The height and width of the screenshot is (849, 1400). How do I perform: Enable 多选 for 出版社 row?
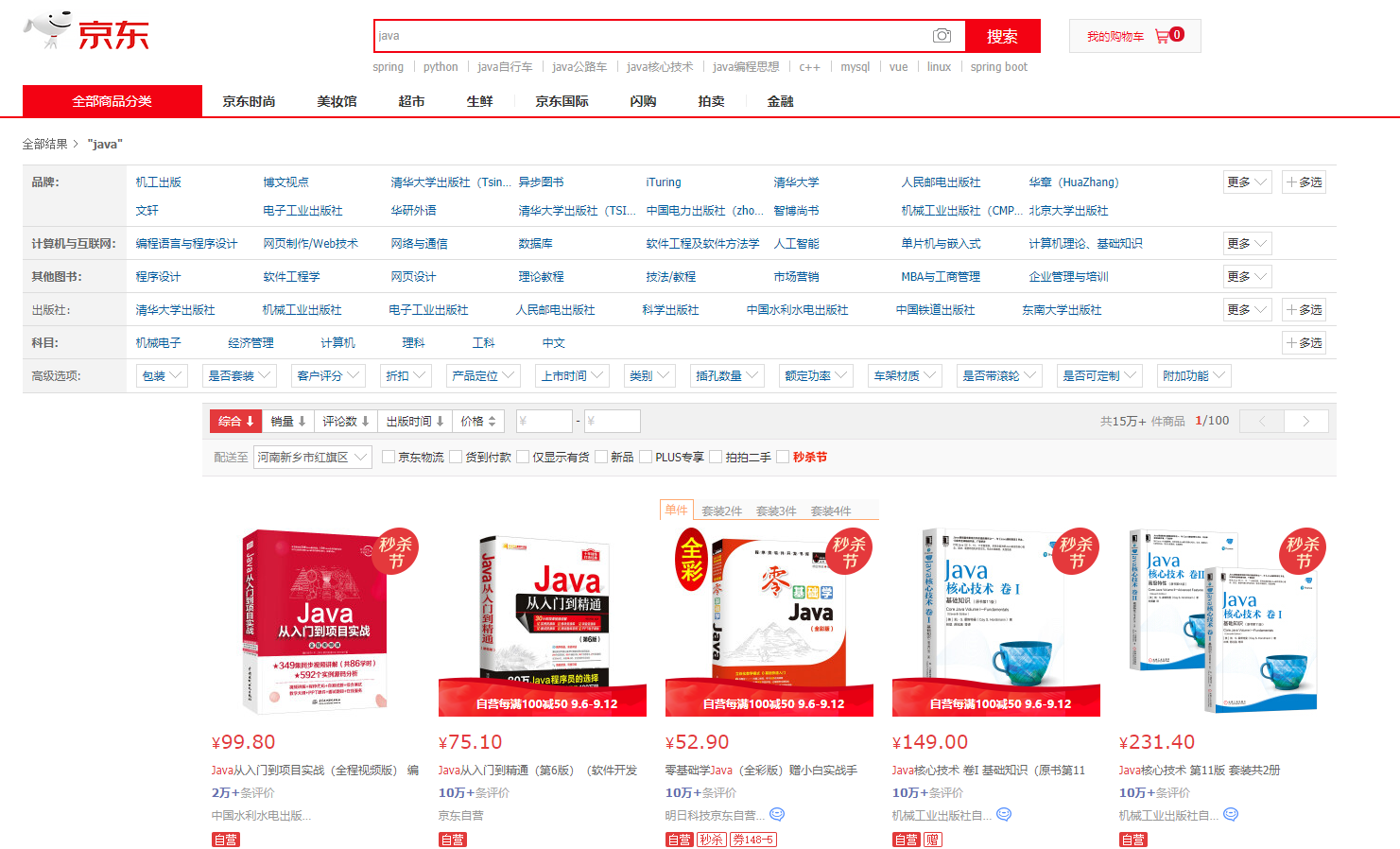click(x=1305, y=310)
